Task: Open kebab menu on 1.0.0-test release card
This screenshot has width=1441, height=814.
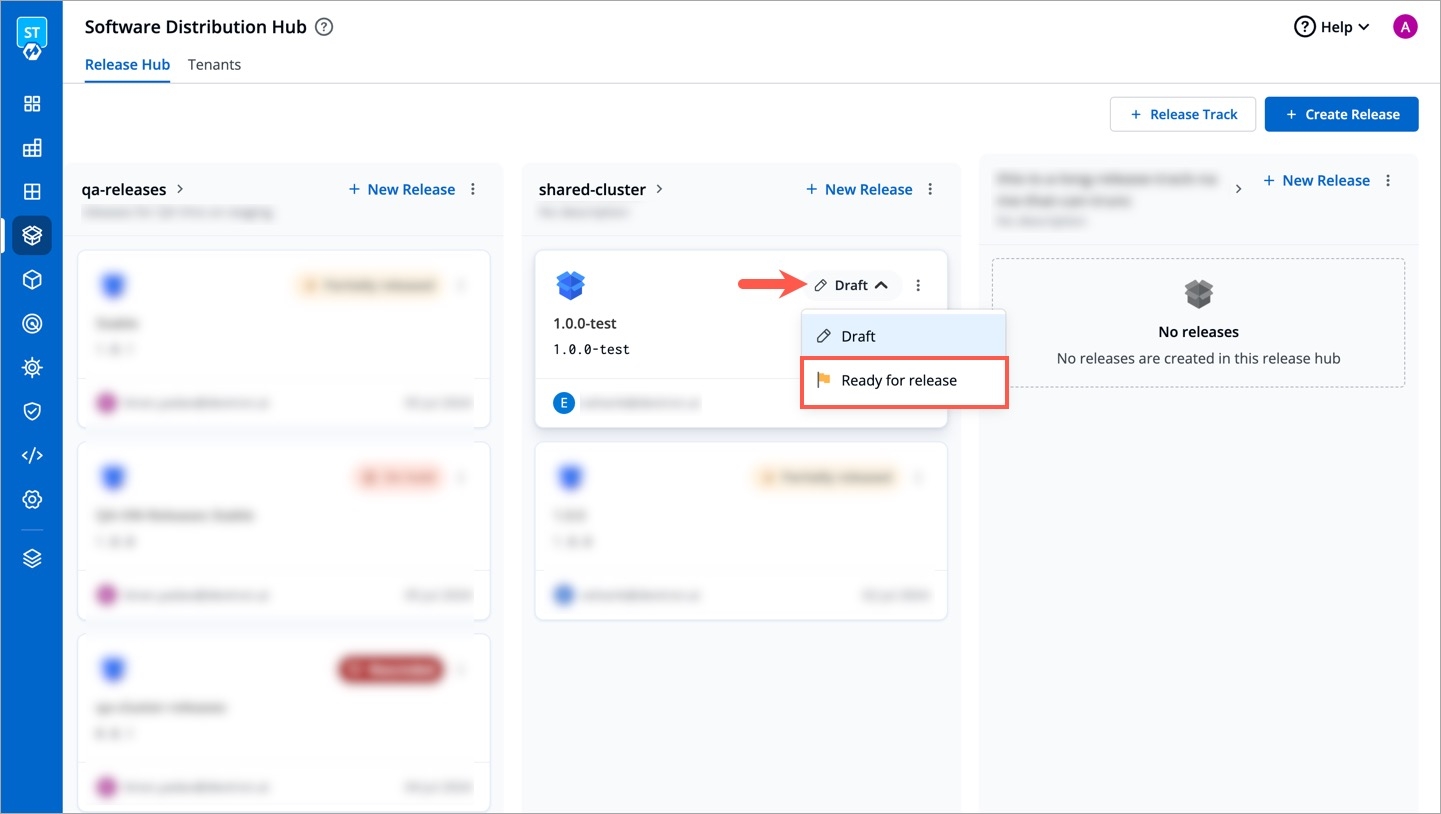Action: pos(918,285)
